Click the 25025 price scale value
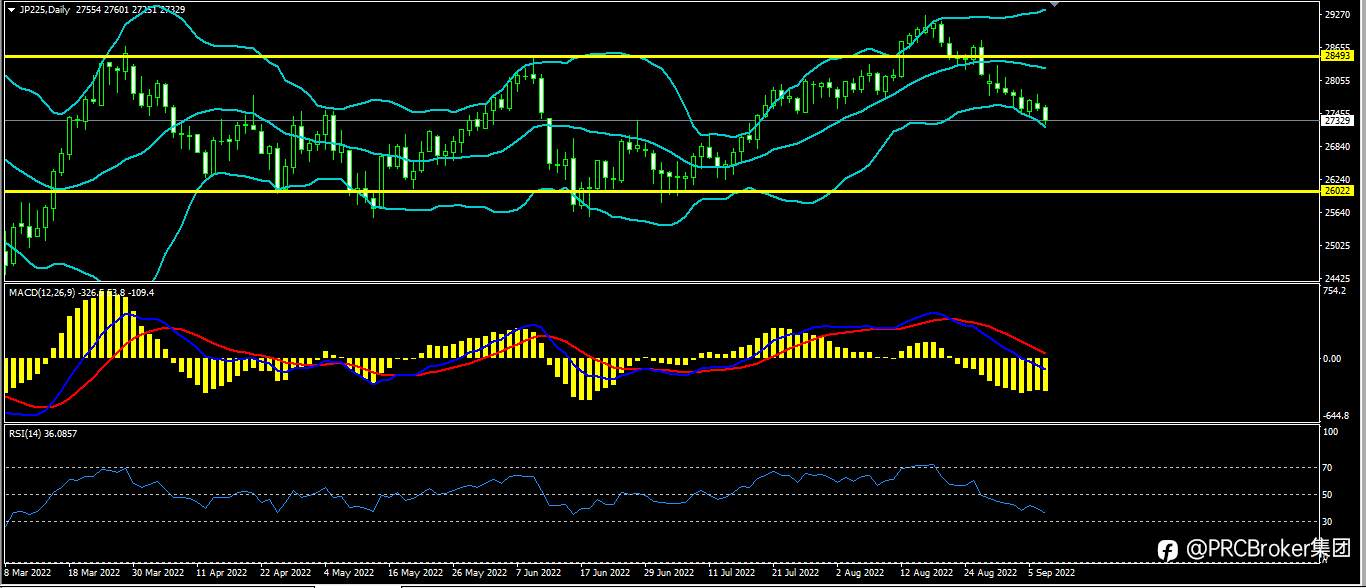This screenshot has width=1366, height=588. 1336,246
